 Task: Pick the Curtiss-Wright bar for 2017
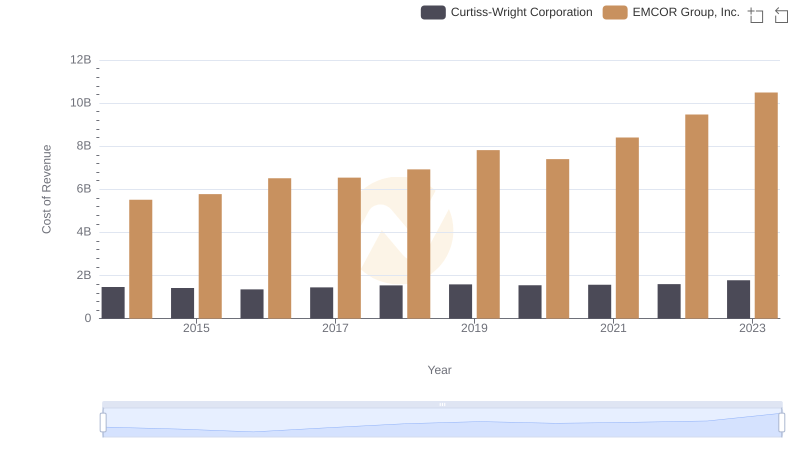tap(321, 303)
